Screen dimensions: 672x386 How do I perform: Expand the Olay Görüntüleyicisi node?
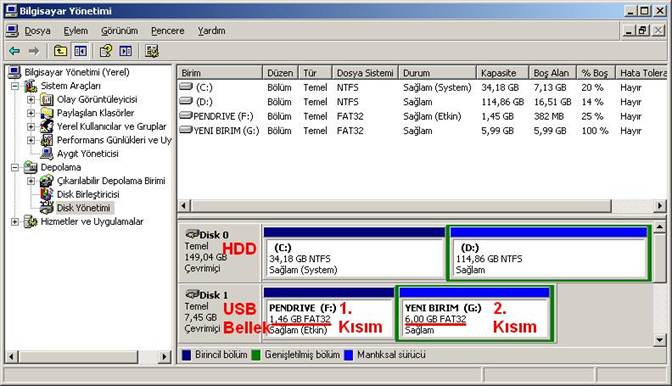(31, 100)
